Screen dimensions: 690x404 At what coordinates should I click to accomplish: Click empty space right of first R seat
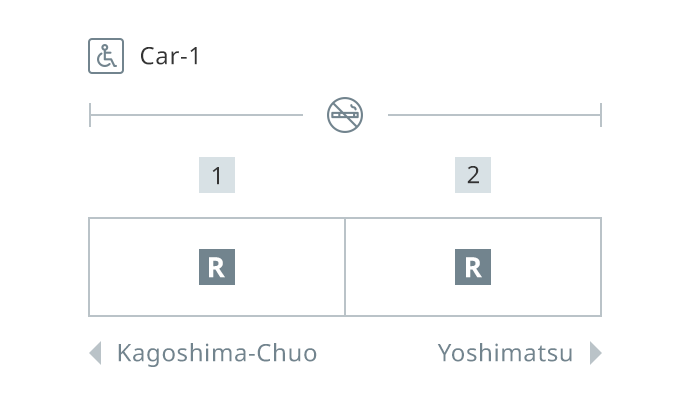tap(289, 267)
